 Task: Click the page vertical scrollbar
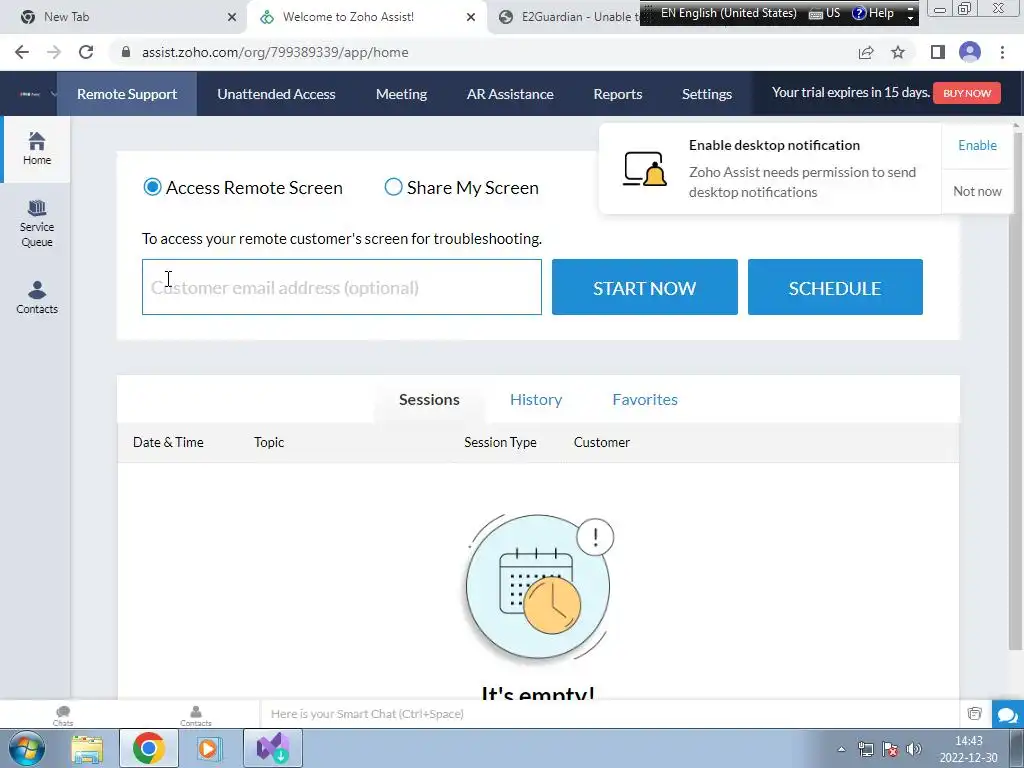[x=1015, y=389]
